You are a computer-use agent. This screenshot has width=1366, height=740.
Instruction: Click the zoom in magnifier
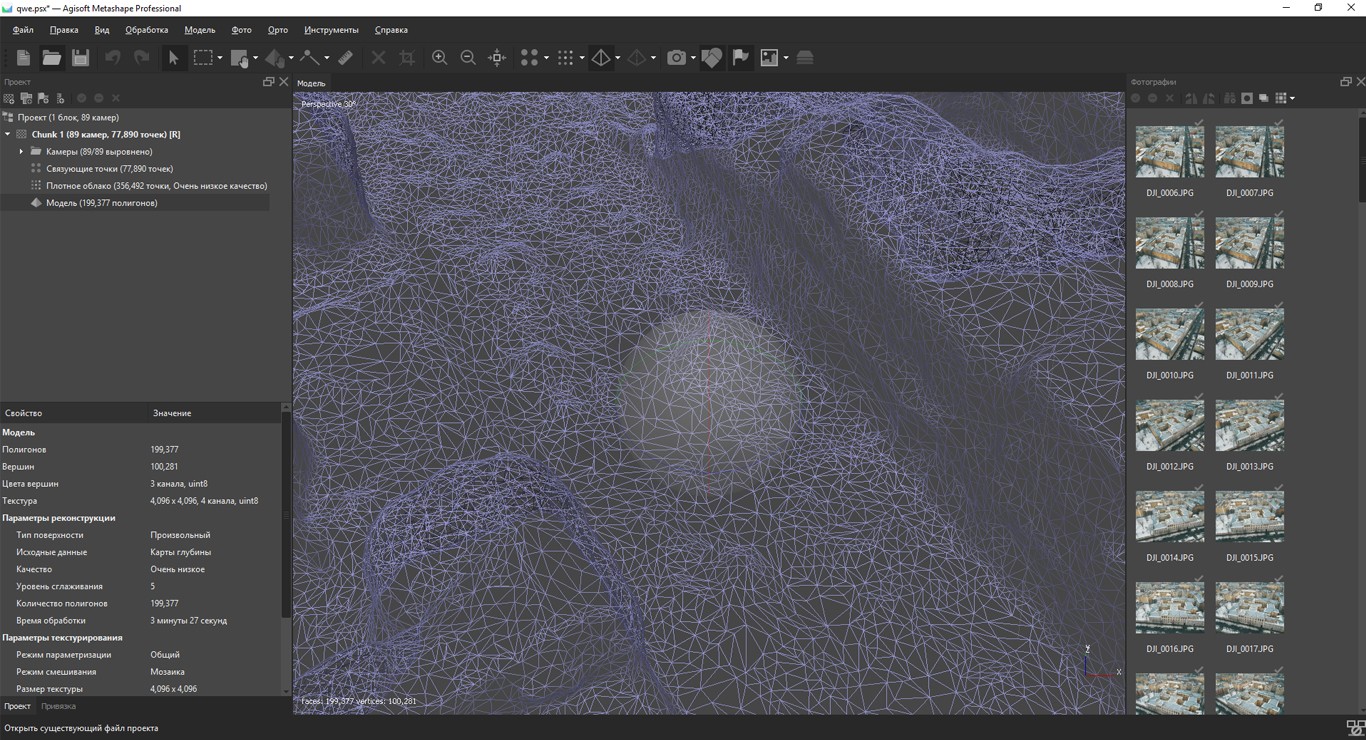[439, 58]
